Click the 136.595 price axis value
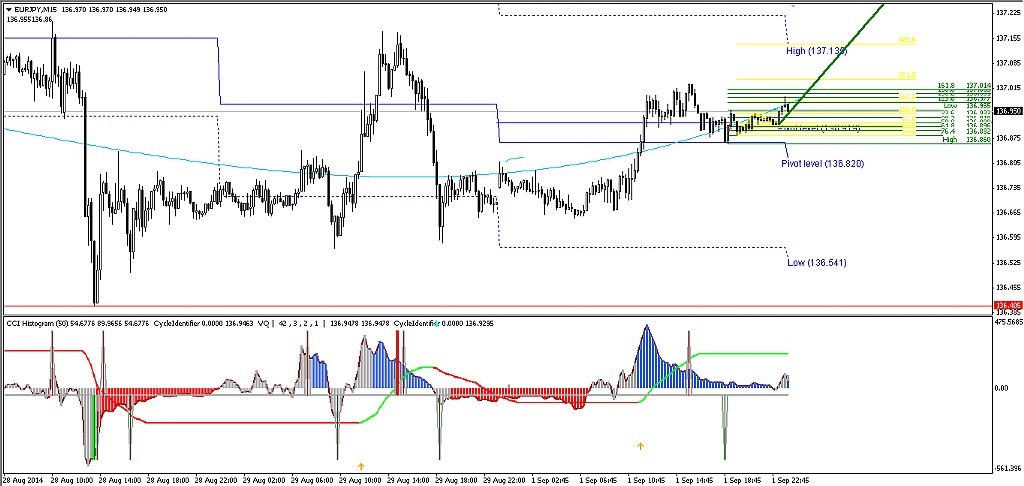Screen dimensions: 1024x486 [1008, 238]
